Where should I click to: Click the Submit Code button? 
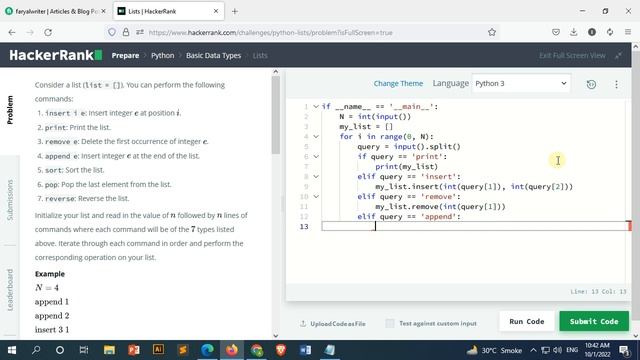coord(594,321)
